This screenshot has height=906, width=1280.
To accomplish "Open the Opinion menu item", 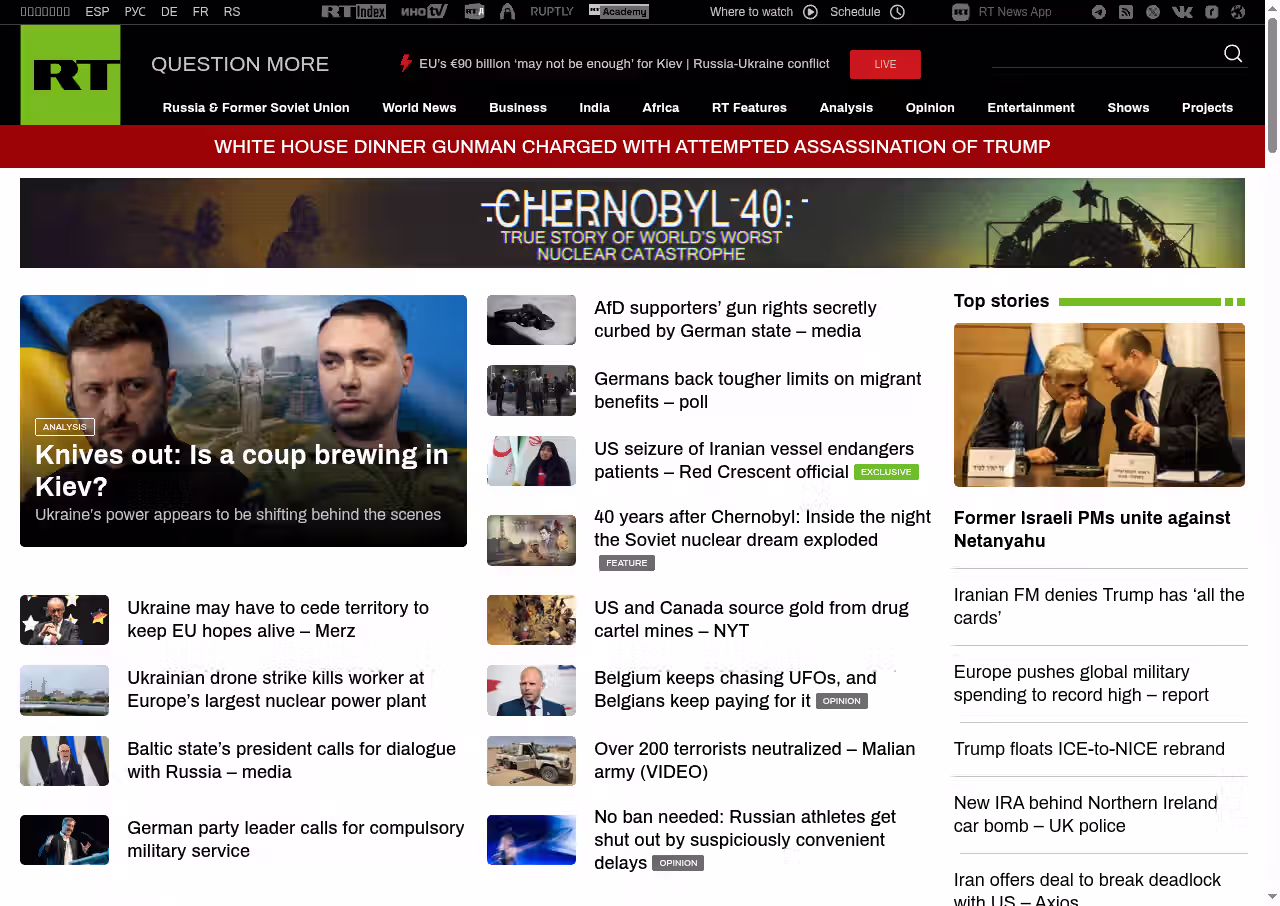I will coord(929,108).
